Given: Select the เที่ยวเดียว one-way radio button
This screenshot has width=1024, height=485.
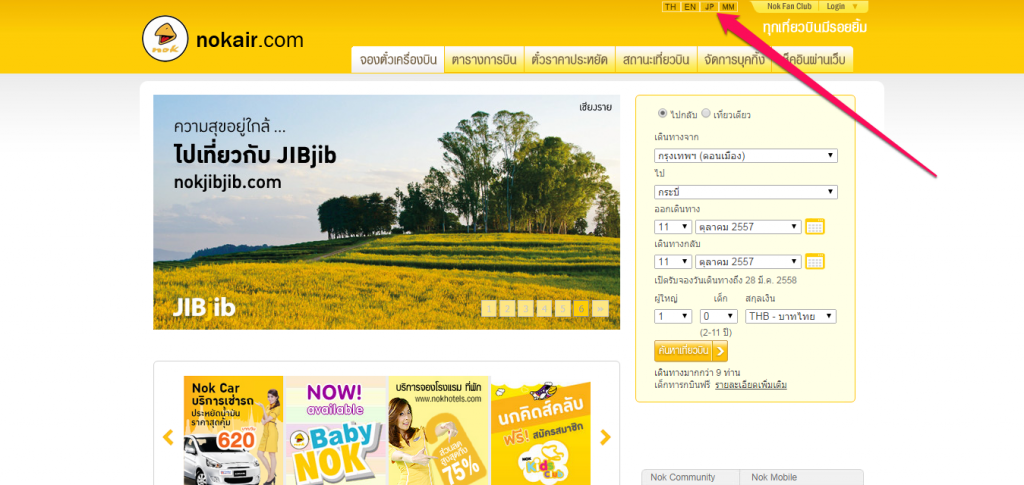Looking at the screenshot, I should coord(706,114).
